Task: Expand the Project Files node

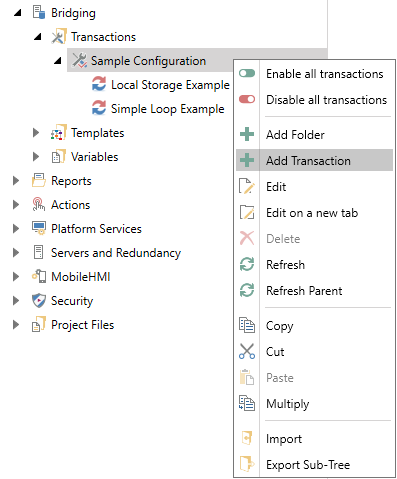Action: click(x=16, y=325)
